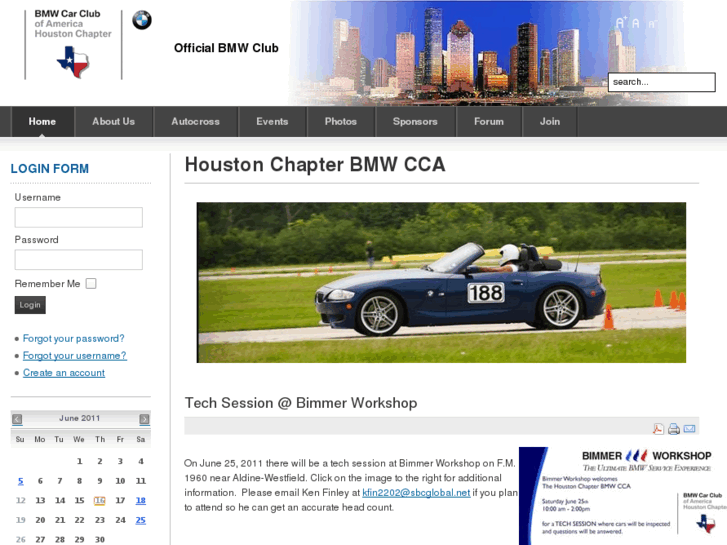This screenshot has width=727, height=545.
Task: Click the Z4 autocross banner photo
Action: click(441, 282)
